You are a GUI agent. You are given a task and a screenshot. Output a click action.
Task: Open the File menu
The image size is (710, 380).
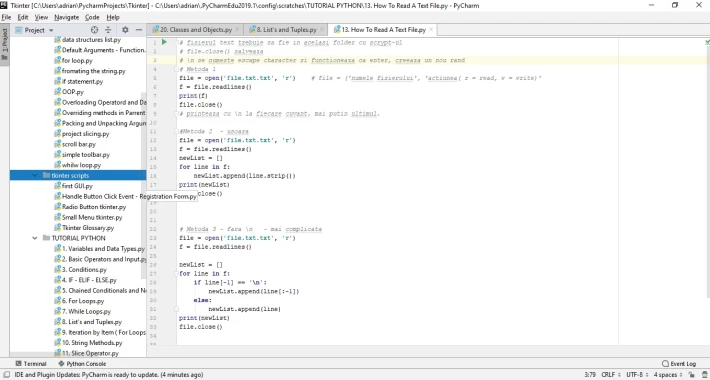(6, 17)
